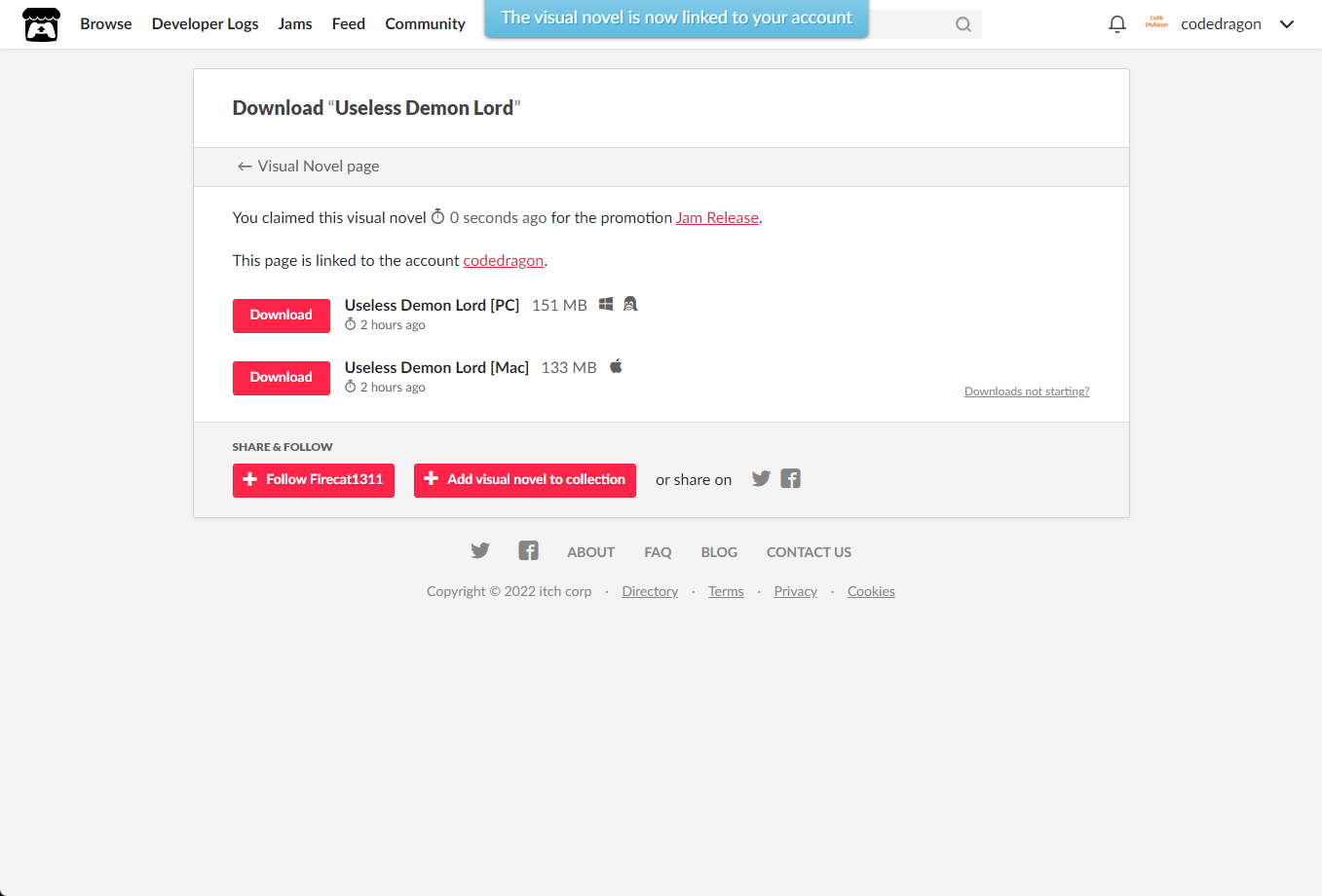
Task: Open CONTACT US footer link
Action: click(809, 552)
